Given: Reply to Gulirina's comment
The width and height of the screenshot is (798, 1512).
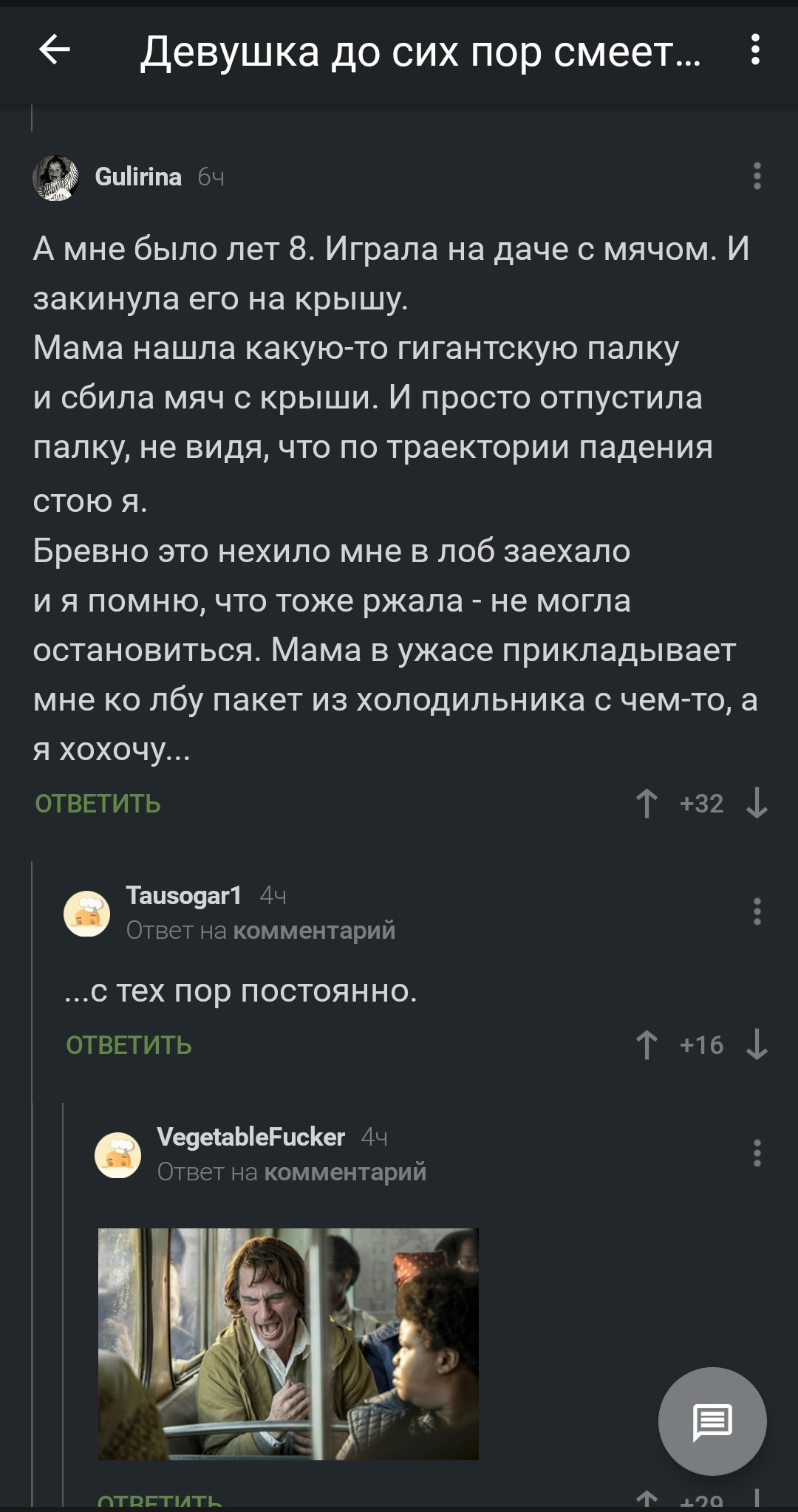Looking at the screenshot, I should point(98,804).
